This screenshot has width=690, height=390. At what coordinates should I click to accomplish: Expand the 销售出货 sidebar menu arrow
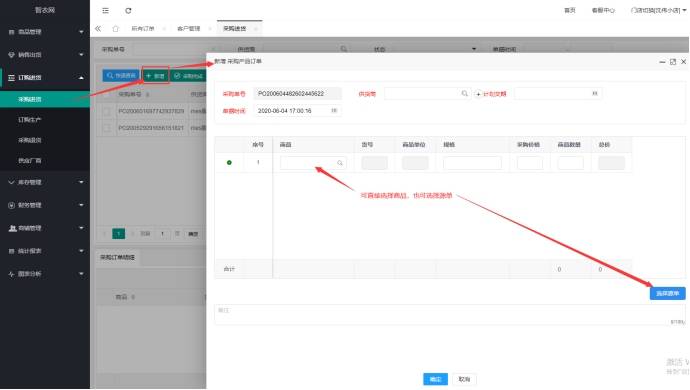[x=81, y=55]
